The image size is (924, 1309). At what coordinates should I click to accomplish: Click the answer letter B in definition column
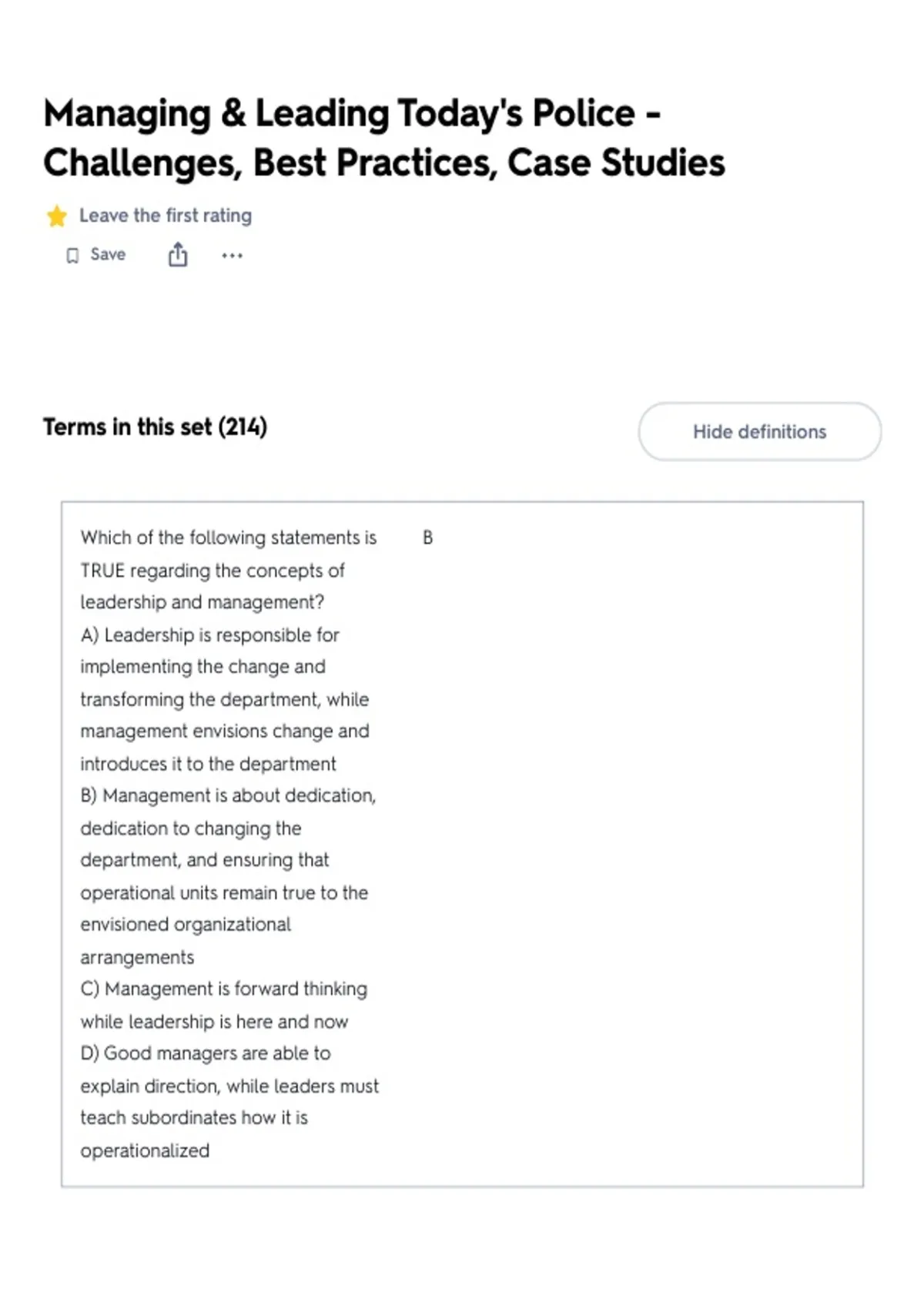click(428, 537)
